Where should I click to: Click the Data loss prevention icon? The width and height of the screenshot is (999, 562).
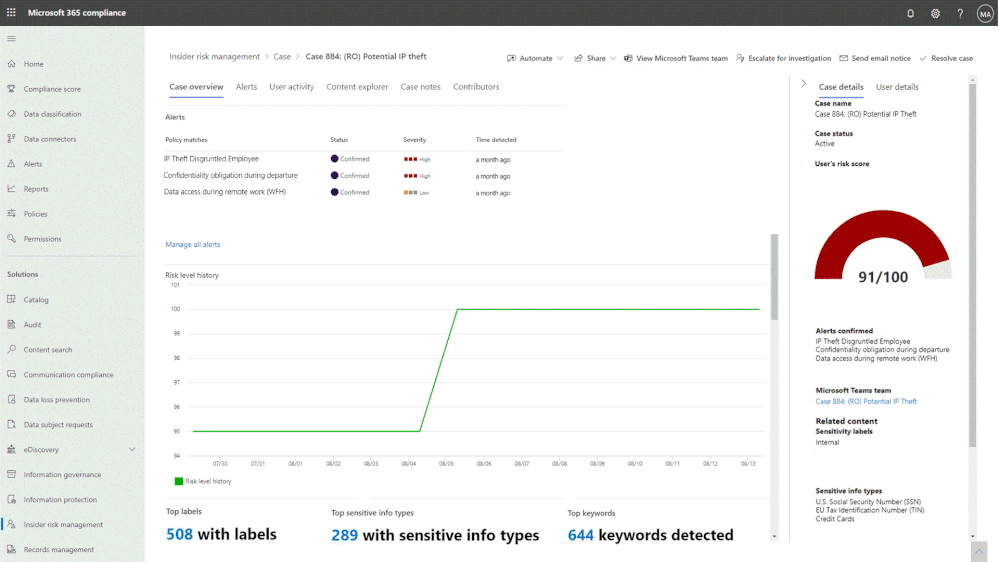click(x=11, y=400)
